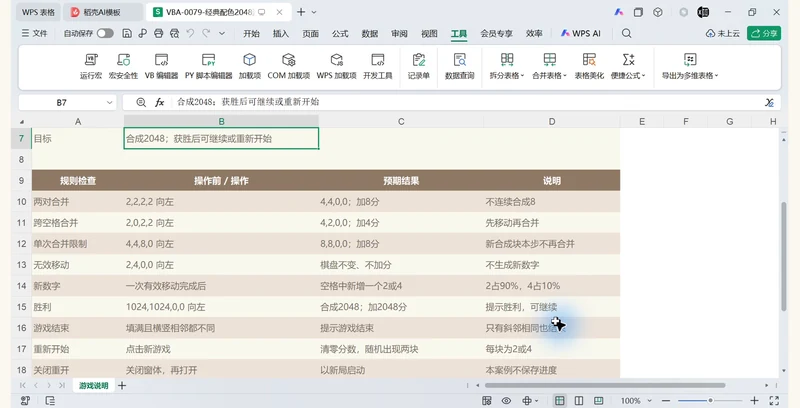Click the print preview icon
The image size is (800, 408).
pos(174,33)
